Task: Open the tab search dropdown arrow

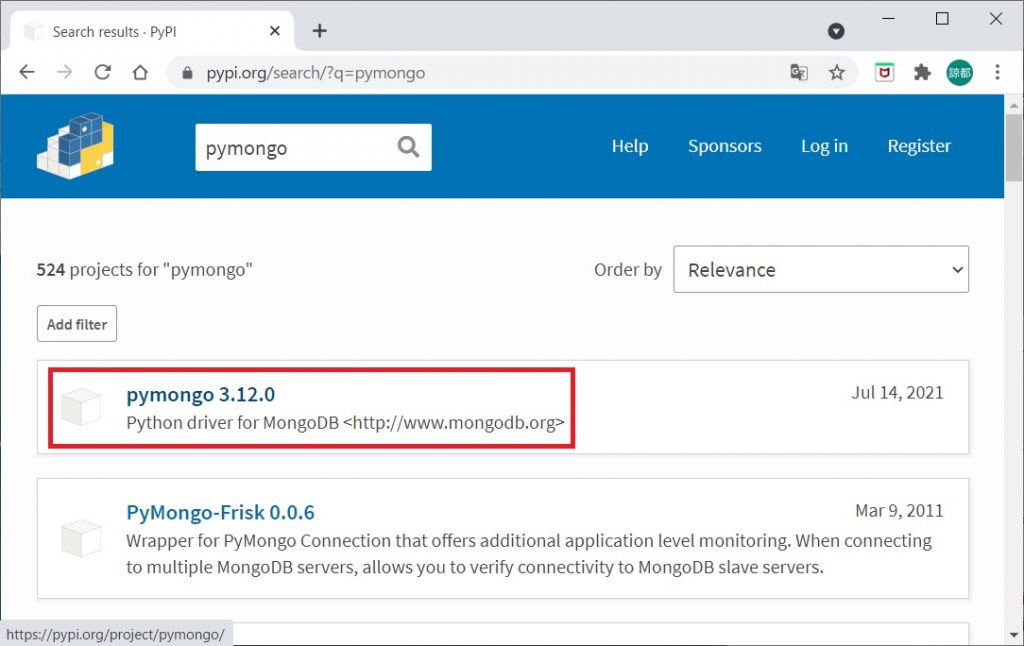Action: pos(836,31)
